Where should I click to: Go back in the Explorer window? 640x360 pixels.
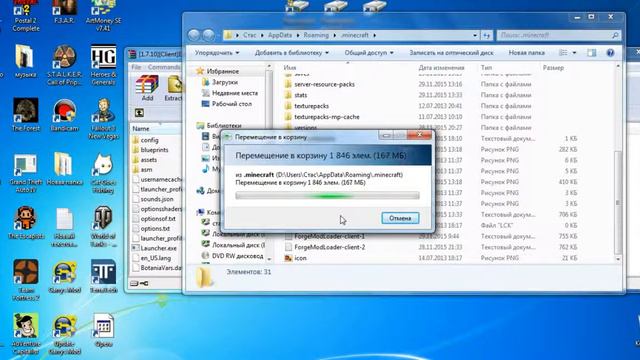click(194, 35)
